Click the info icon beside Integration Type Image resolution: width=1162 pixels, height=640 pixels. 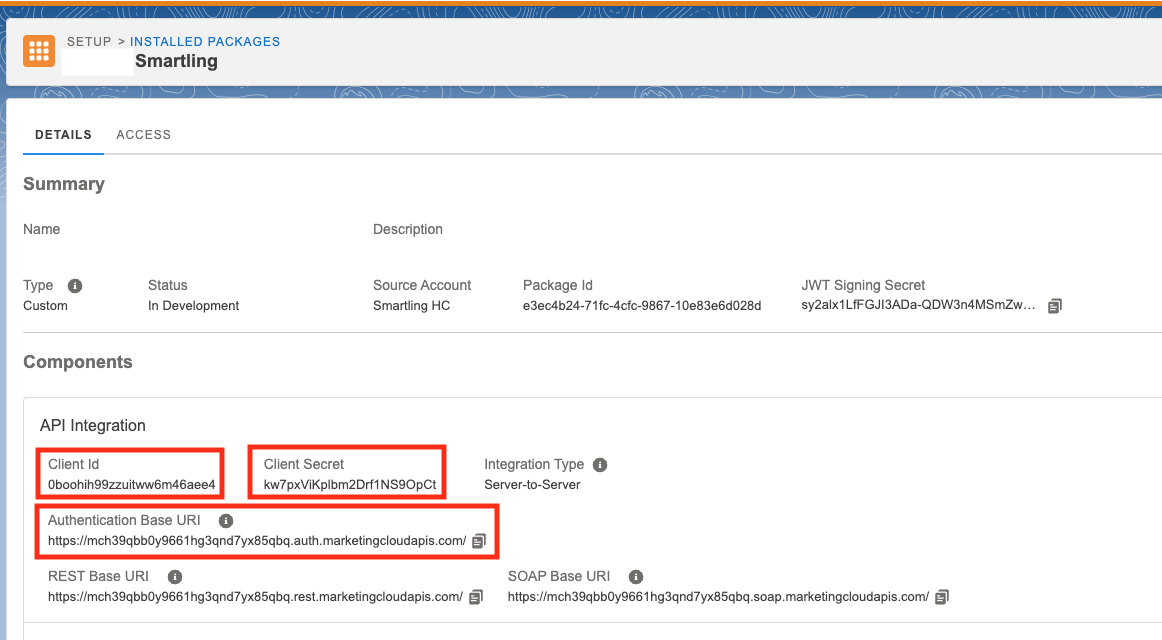600,465
